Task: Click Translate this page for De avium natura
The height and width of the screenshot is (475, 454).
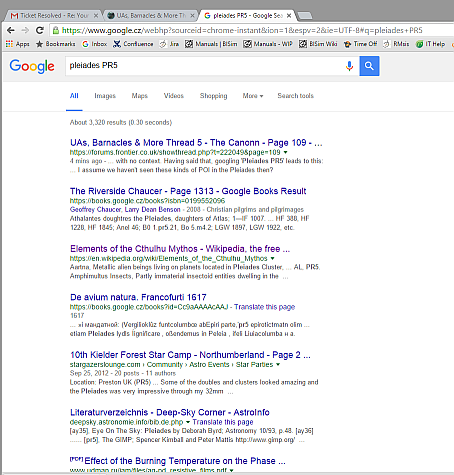Action: tap(264, 307)
